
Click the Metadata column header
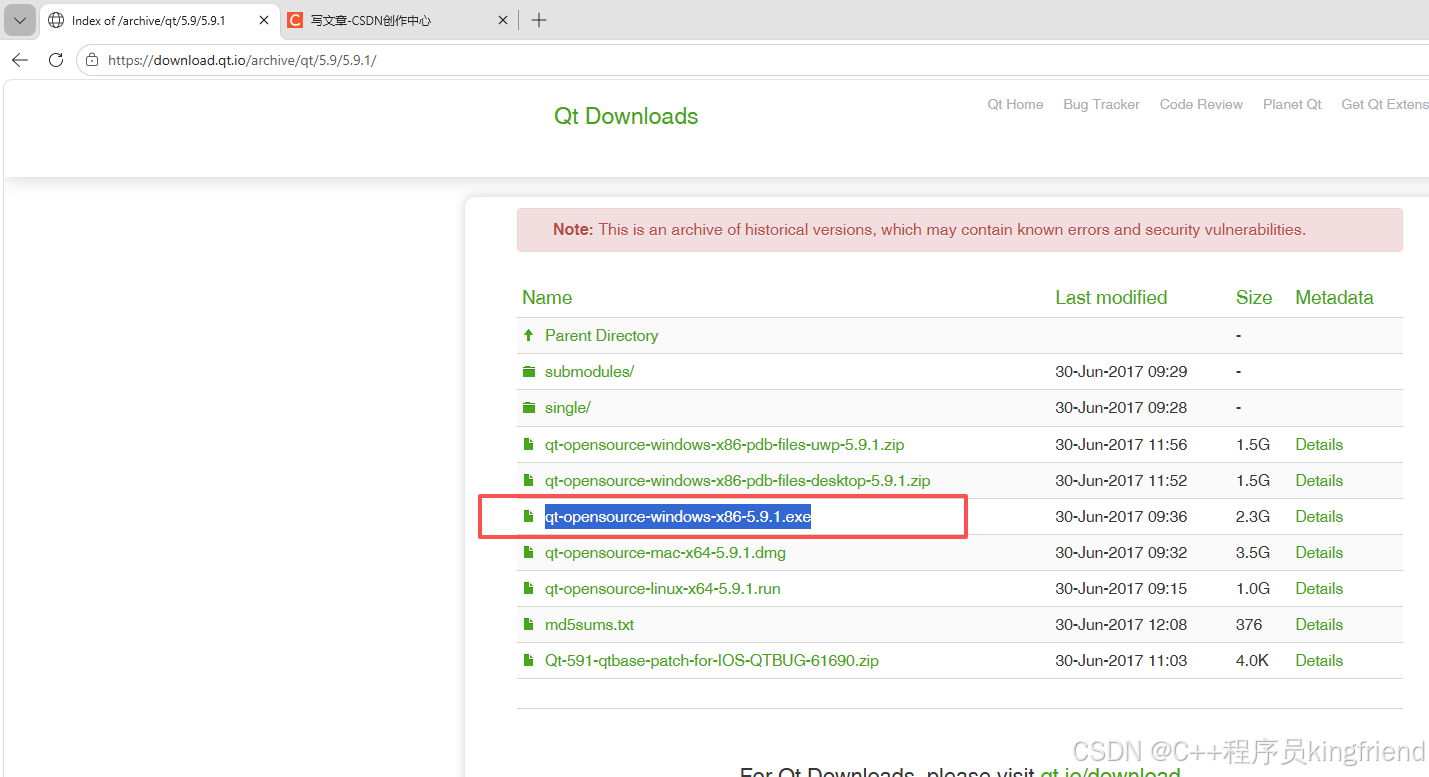[x=1334, y=297]
